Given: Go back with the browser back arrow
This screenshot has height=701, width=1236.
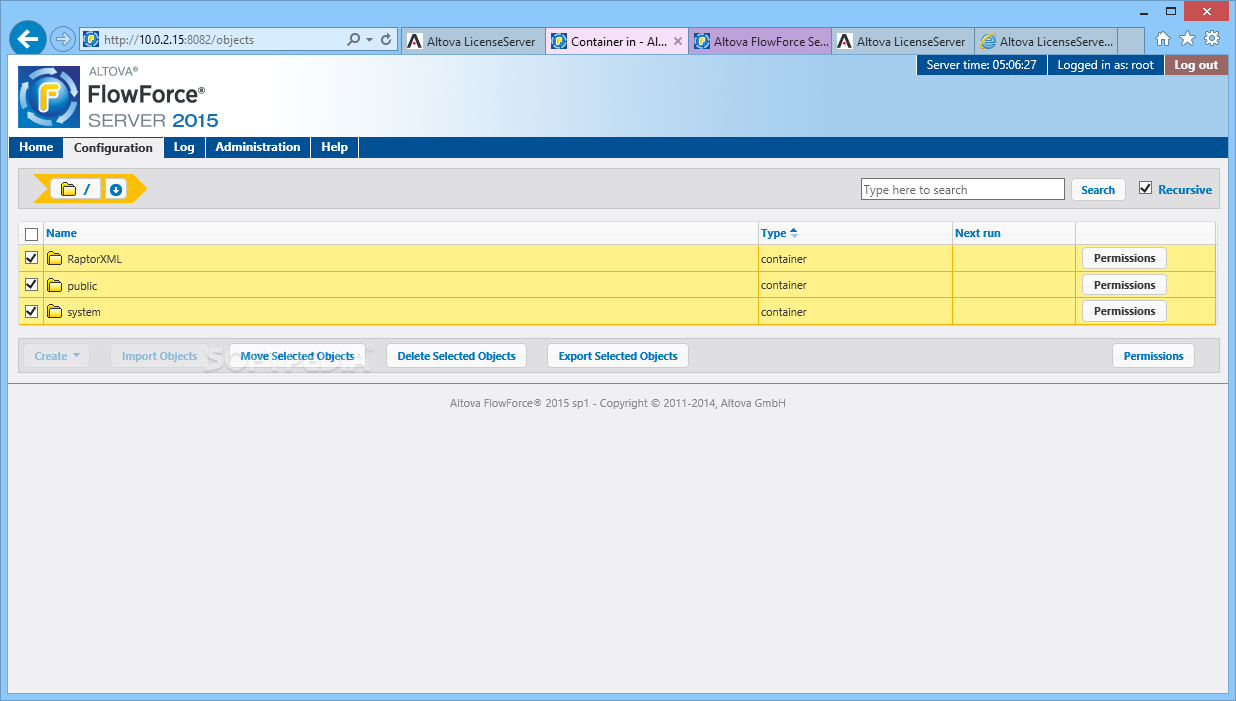Looking at the screenshot, I should coord(28,40).
